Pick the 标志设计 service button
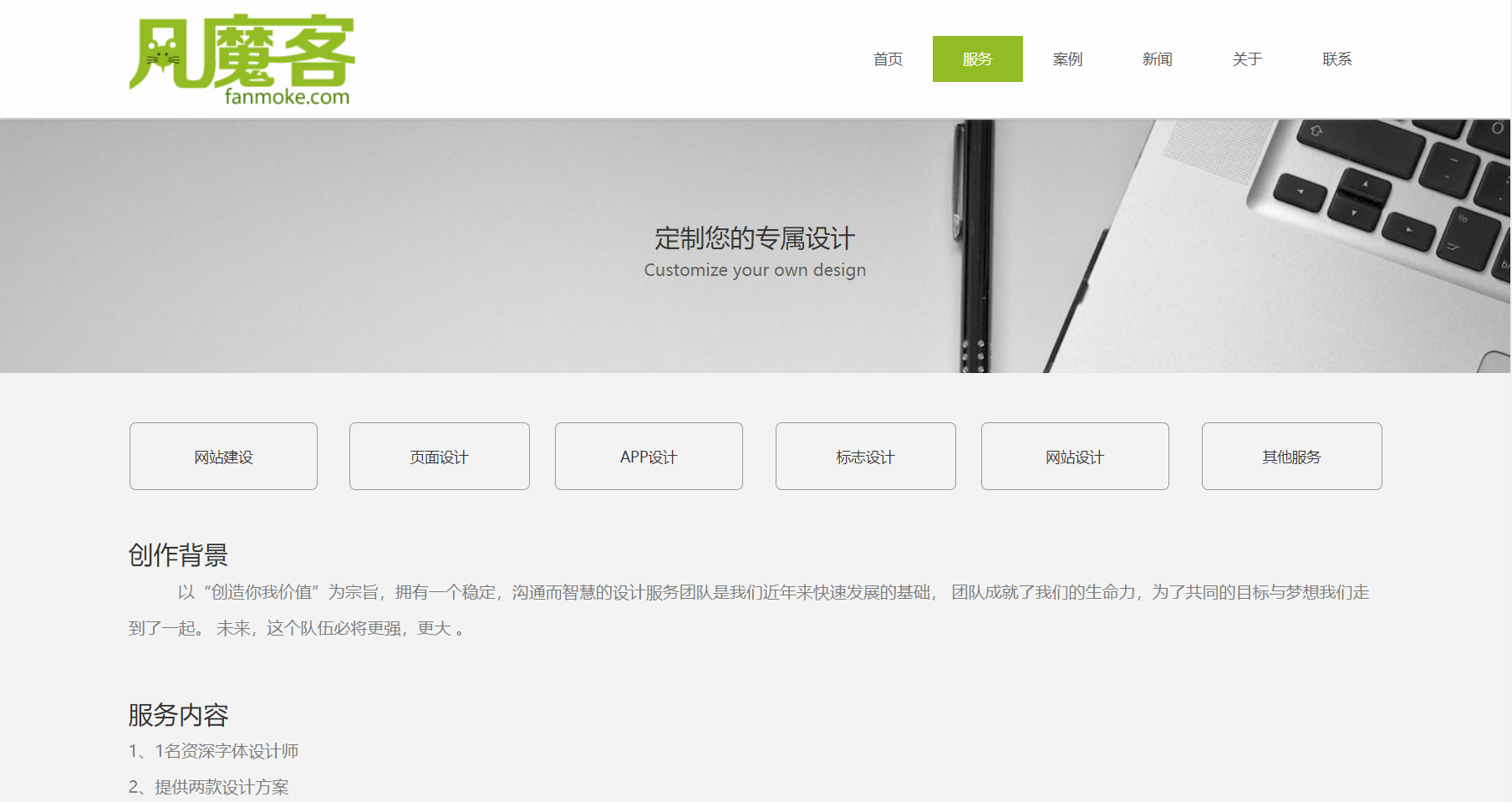The width and height of the screenshot is (1512, 802). 865,457
